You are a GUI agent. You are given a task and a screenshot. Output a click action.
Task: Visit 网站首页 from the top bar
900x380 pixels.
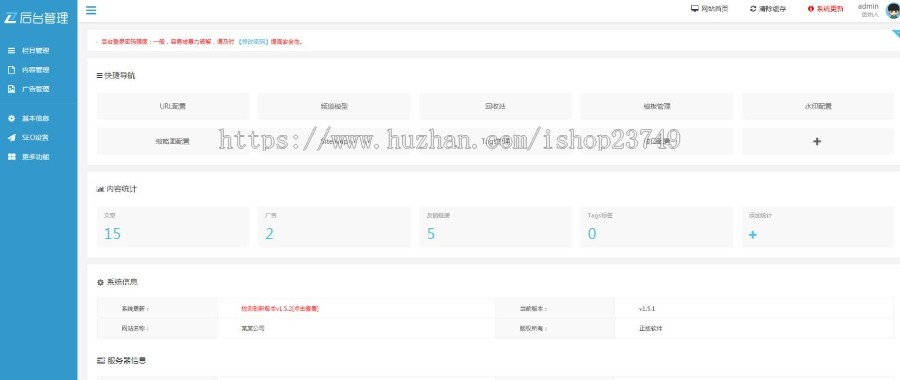pos(709,9)
